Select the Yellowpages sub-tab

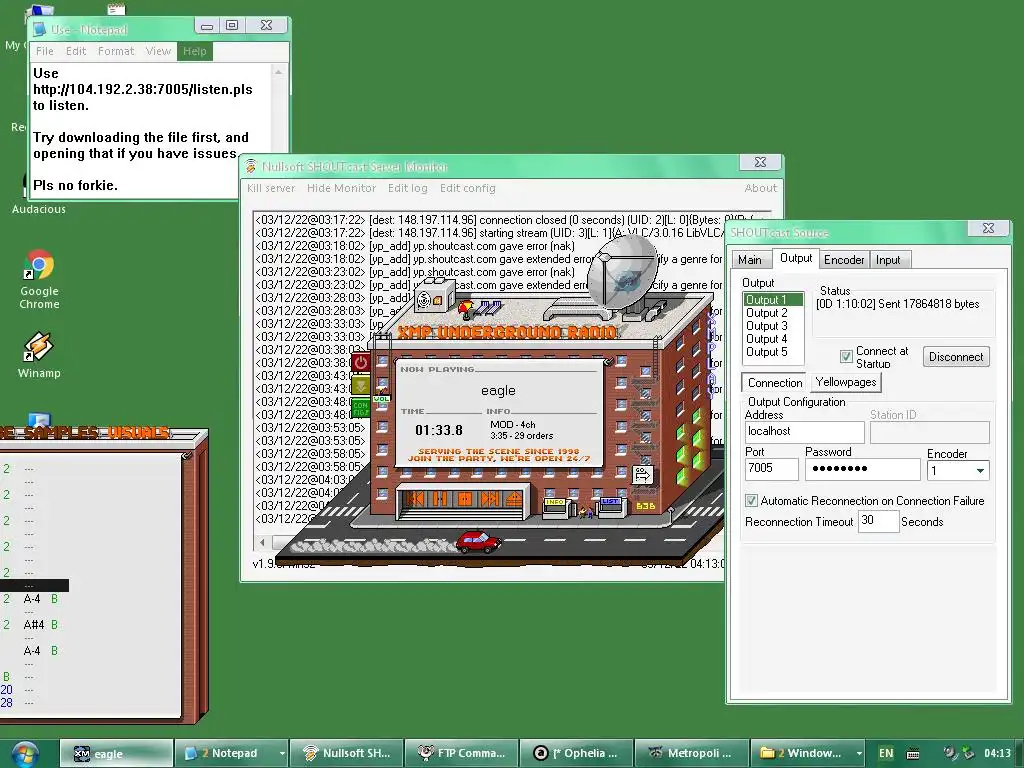pyautogui.click(x=846, y=382)
